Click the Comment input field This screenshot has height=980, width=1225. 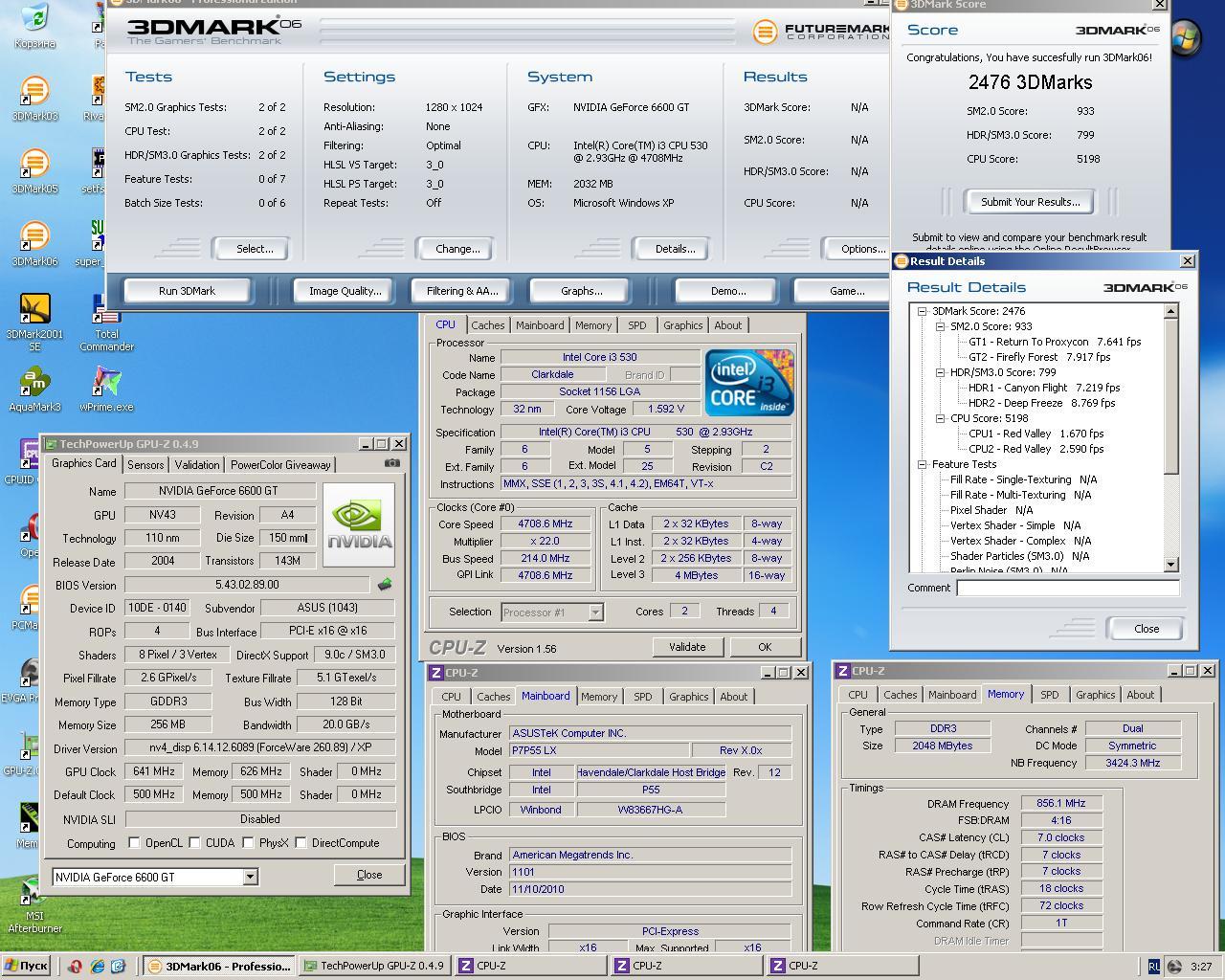[1068, 588]
